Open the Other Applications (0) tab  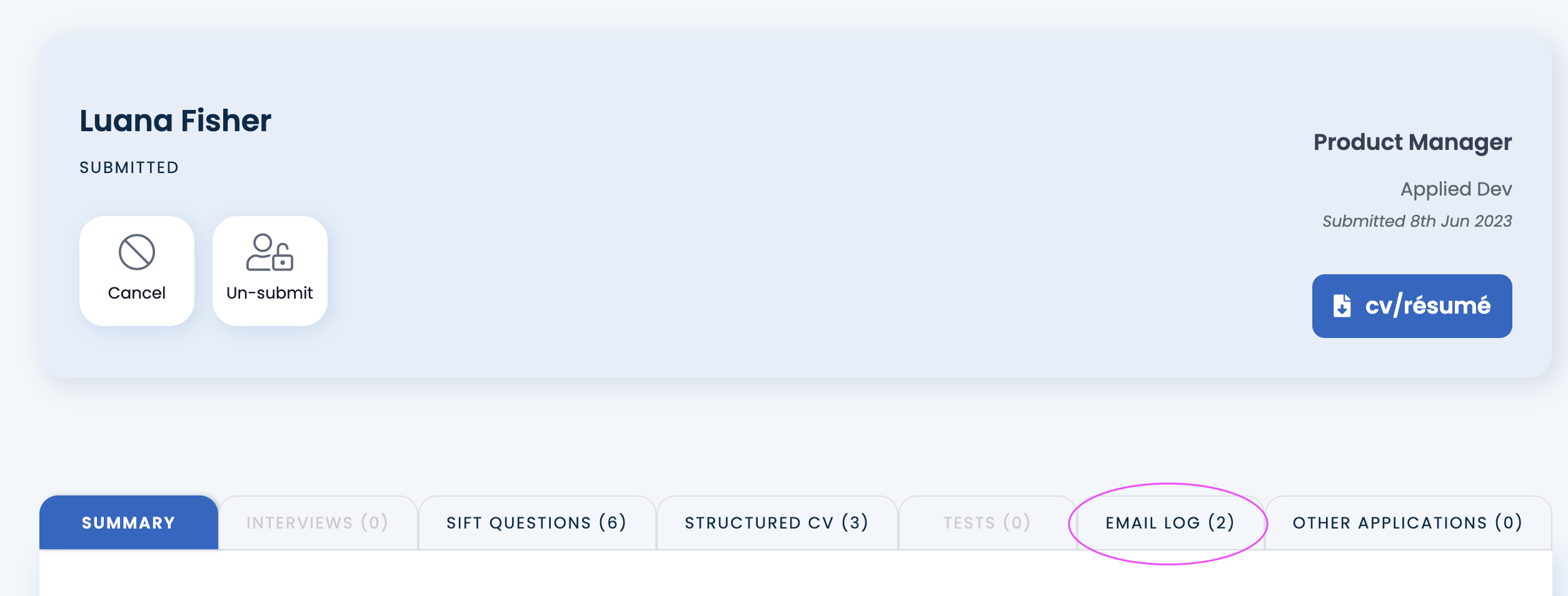pyautogui.click(x=1407, y=523)
